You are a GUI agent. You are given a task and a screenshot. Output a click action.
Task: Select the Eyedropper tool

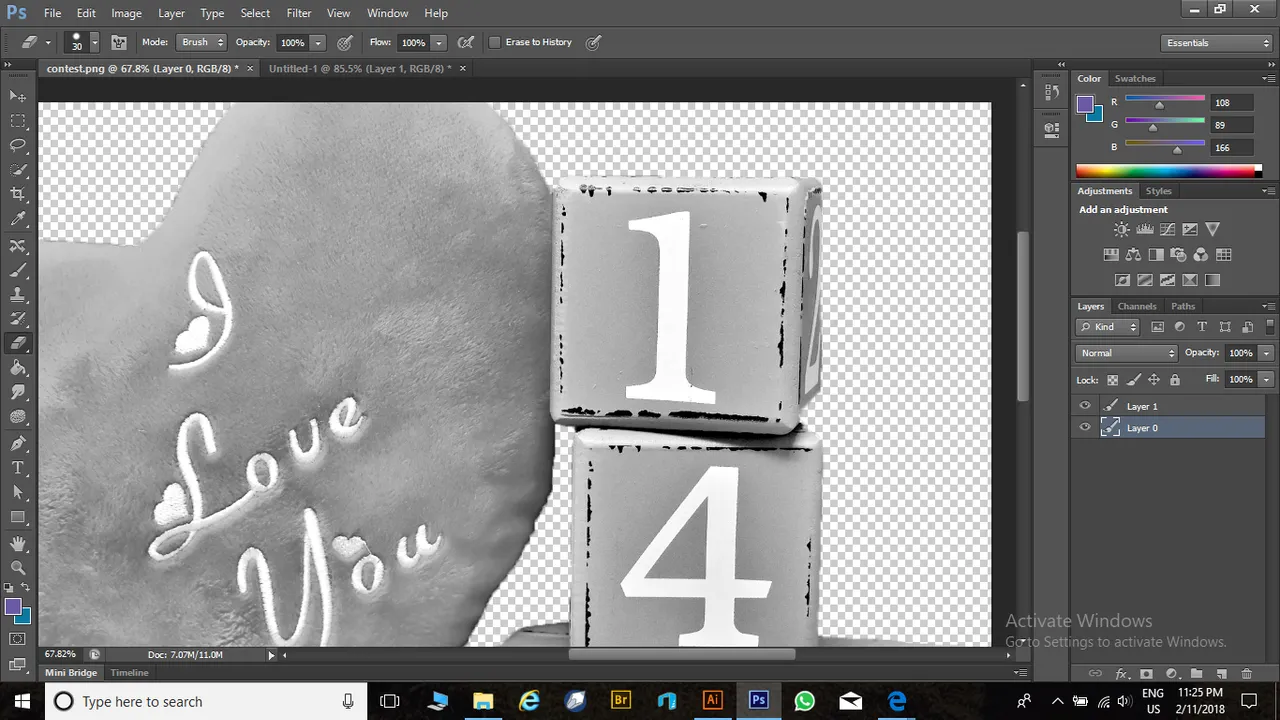18,219
